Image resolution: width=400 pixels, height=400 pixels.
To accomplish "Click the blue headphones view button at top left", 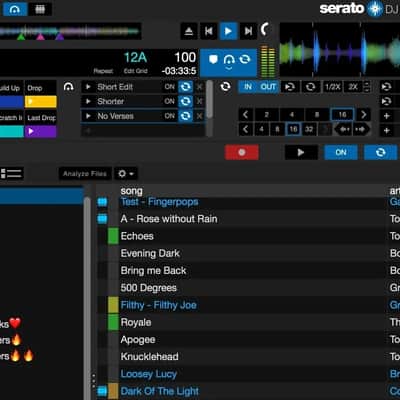I will (14, 9).
